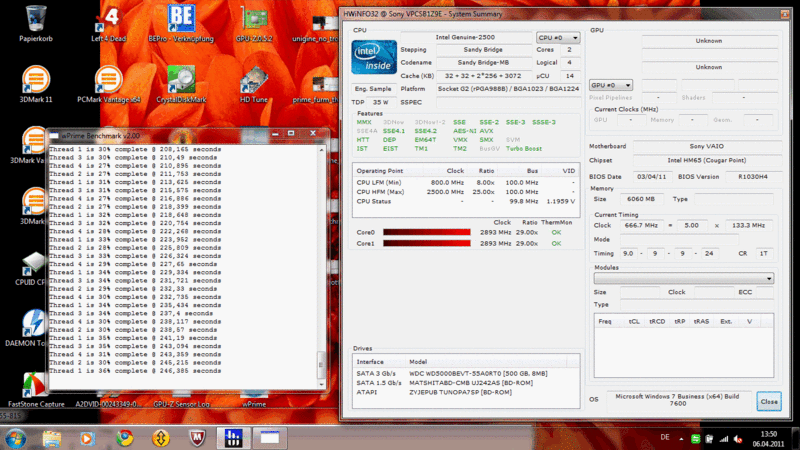Image resolution: width=800 pixels, height=450 pixels.
Task: Select the MATSHITABD-CMB UJ242AS drive row
Action: coord(465,383)
